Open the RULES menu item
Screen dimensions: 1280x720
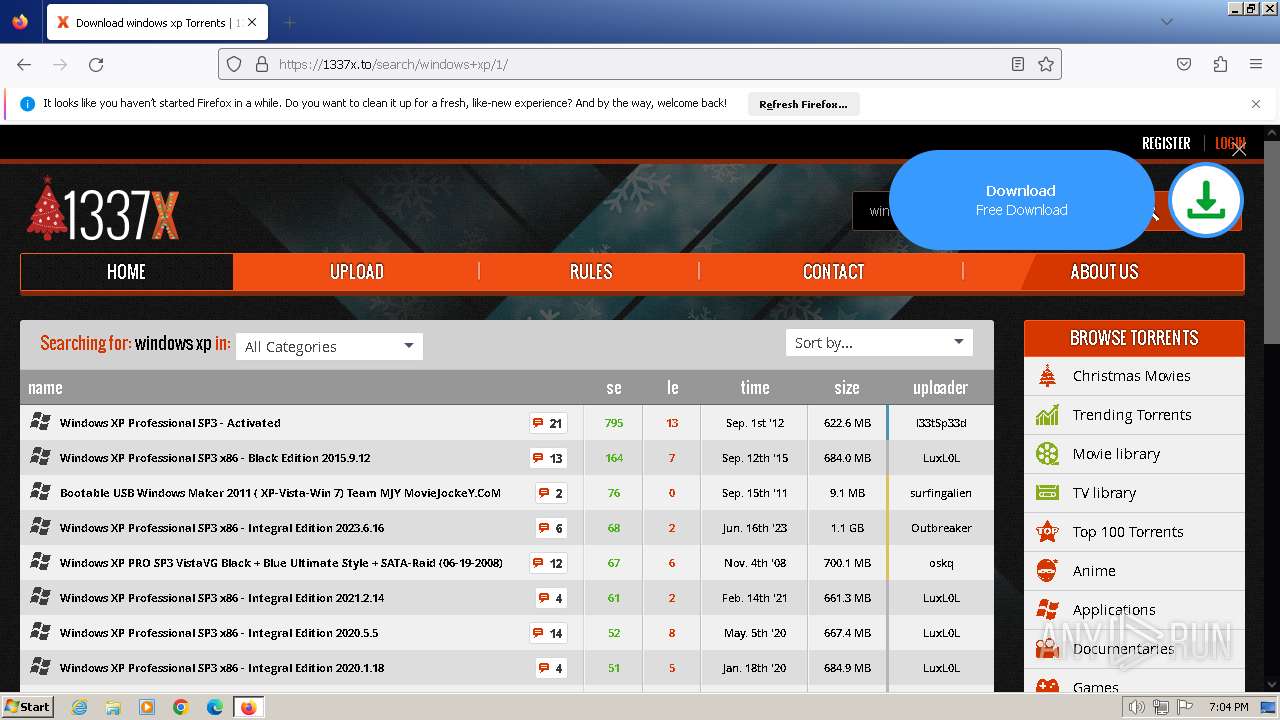tap(591, 272)
